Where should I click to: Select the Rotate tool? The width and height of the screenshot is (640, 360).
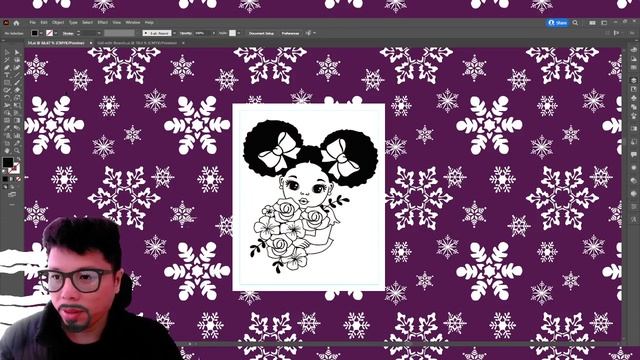(7, 98)
